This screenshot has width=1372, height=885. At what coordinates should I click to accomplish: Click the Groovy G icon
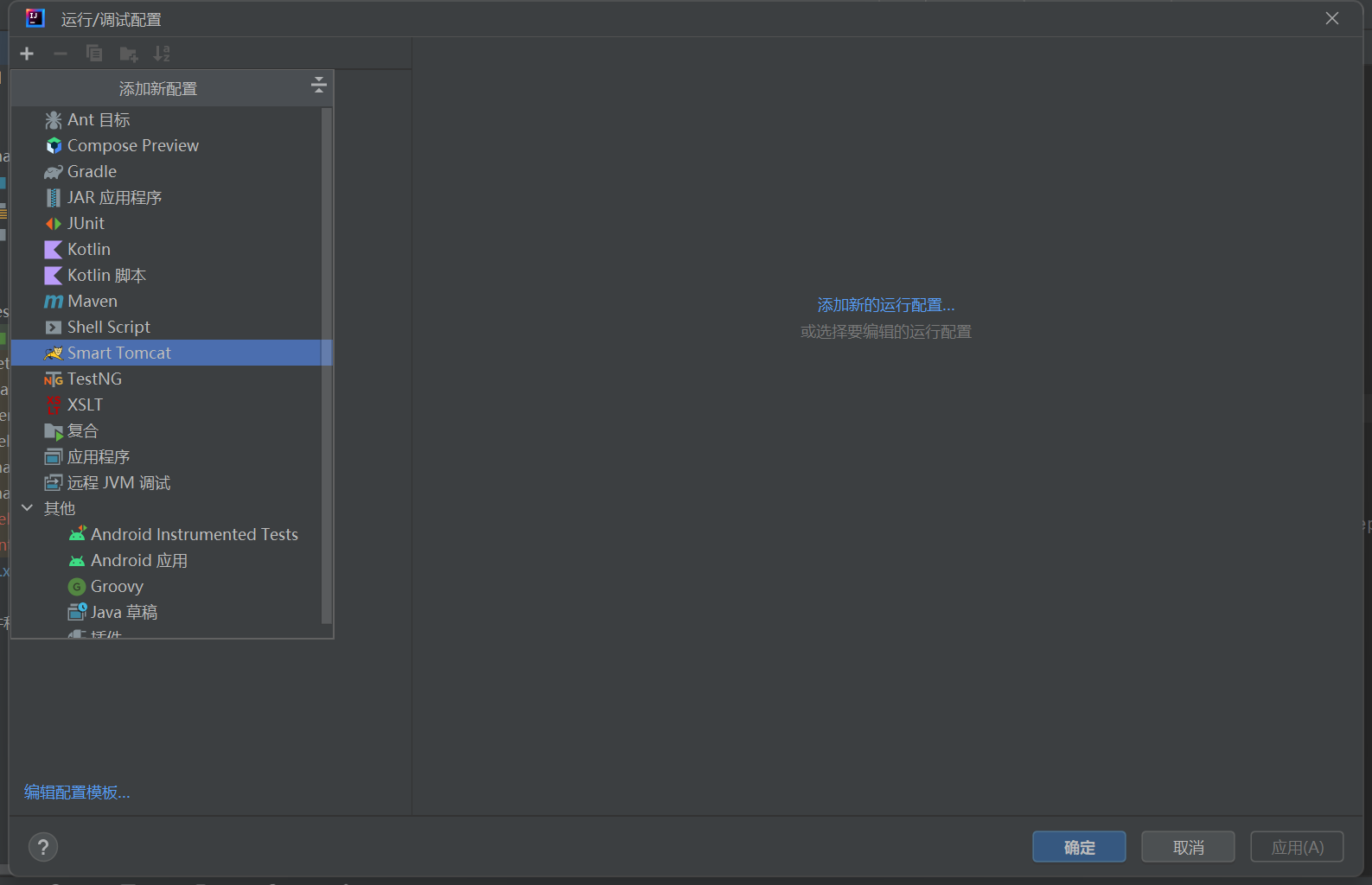coord(77,587)
